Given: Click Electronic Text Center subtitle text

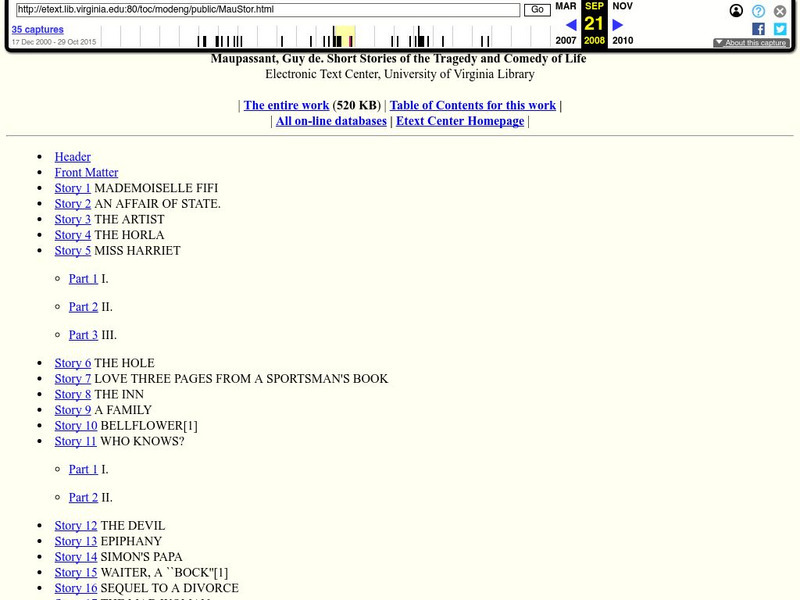Looking at the screenshot, I should [399, 74].
